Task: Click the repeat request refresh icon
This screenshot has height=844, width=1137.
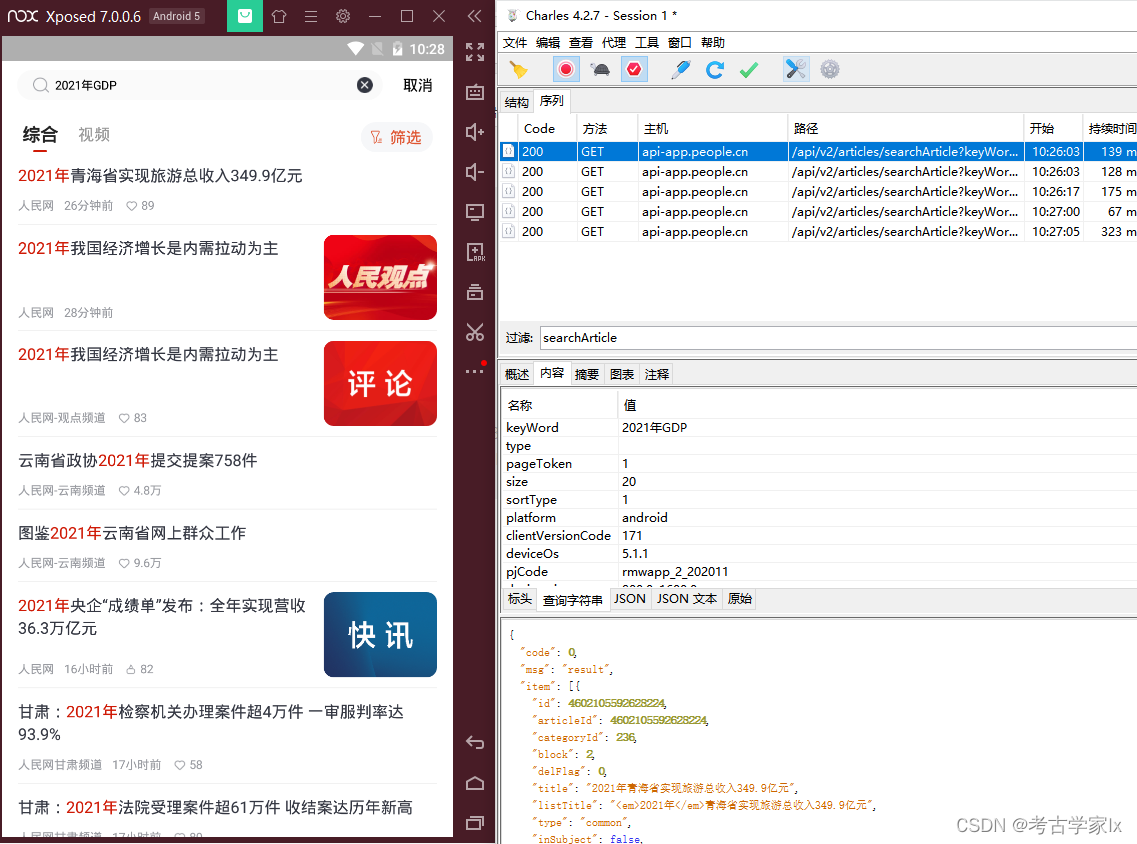Action: (715, 70)
